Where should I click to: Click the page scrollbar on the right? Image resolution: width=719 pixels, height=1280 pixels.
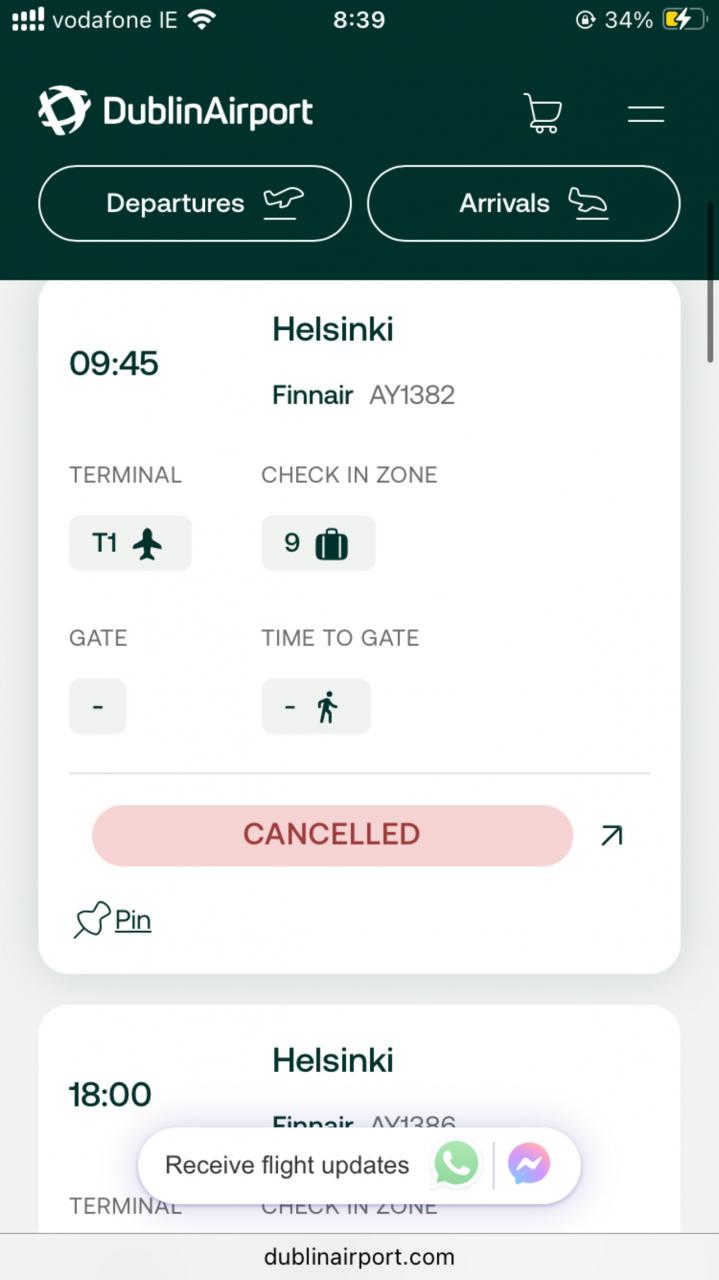click(711, 282)
